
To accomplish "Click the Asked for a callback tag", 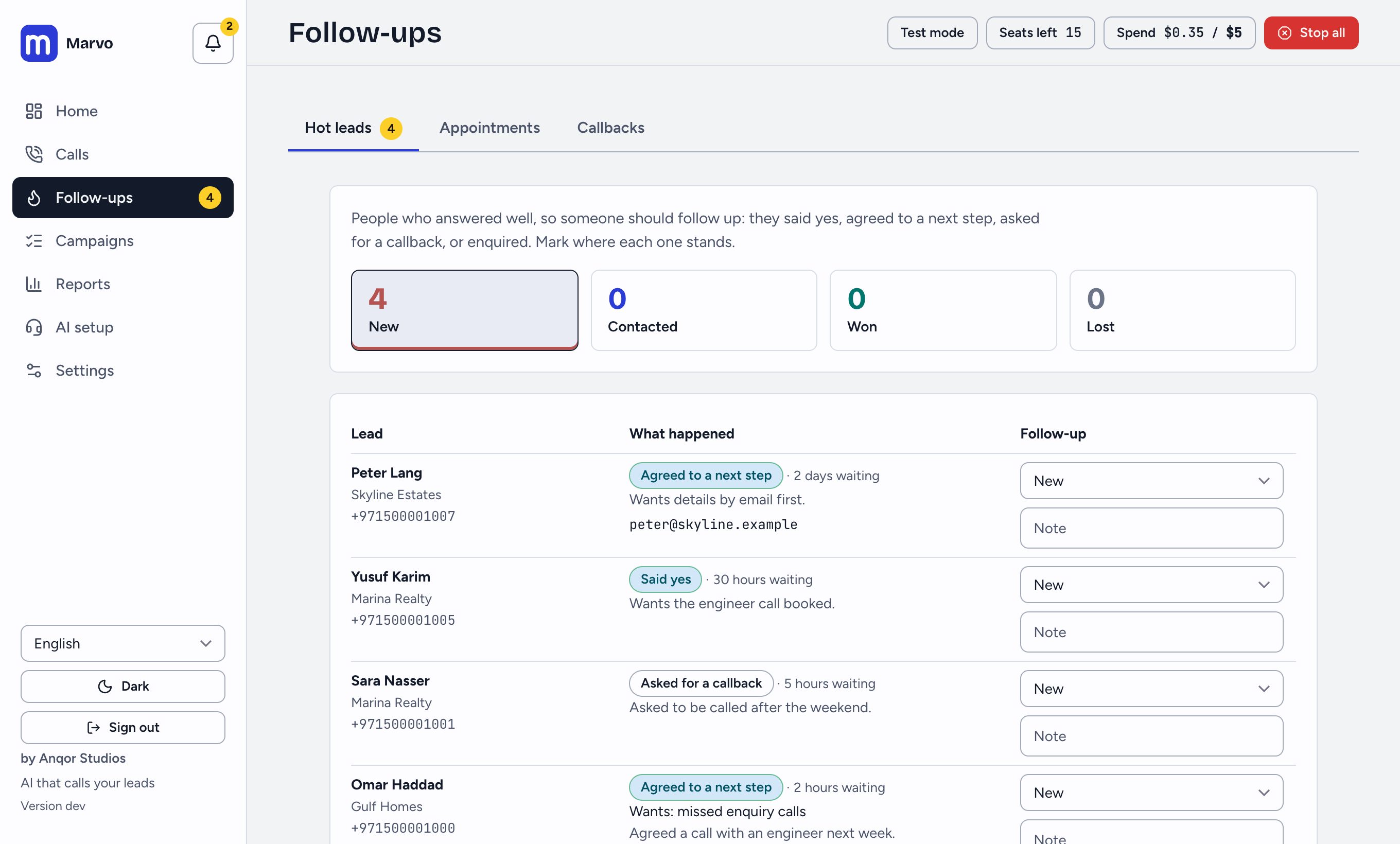I will (x=701, y=683).
